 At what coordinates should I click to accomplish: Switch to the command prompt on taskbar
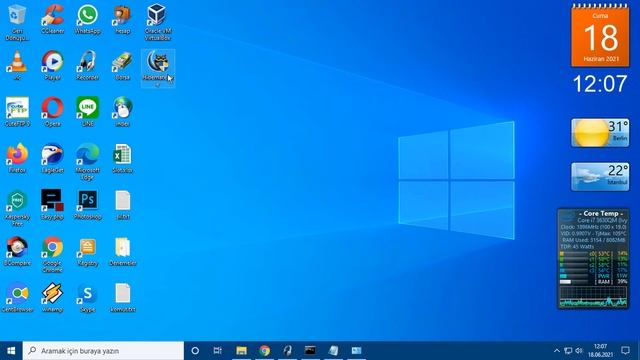[310, 351]
